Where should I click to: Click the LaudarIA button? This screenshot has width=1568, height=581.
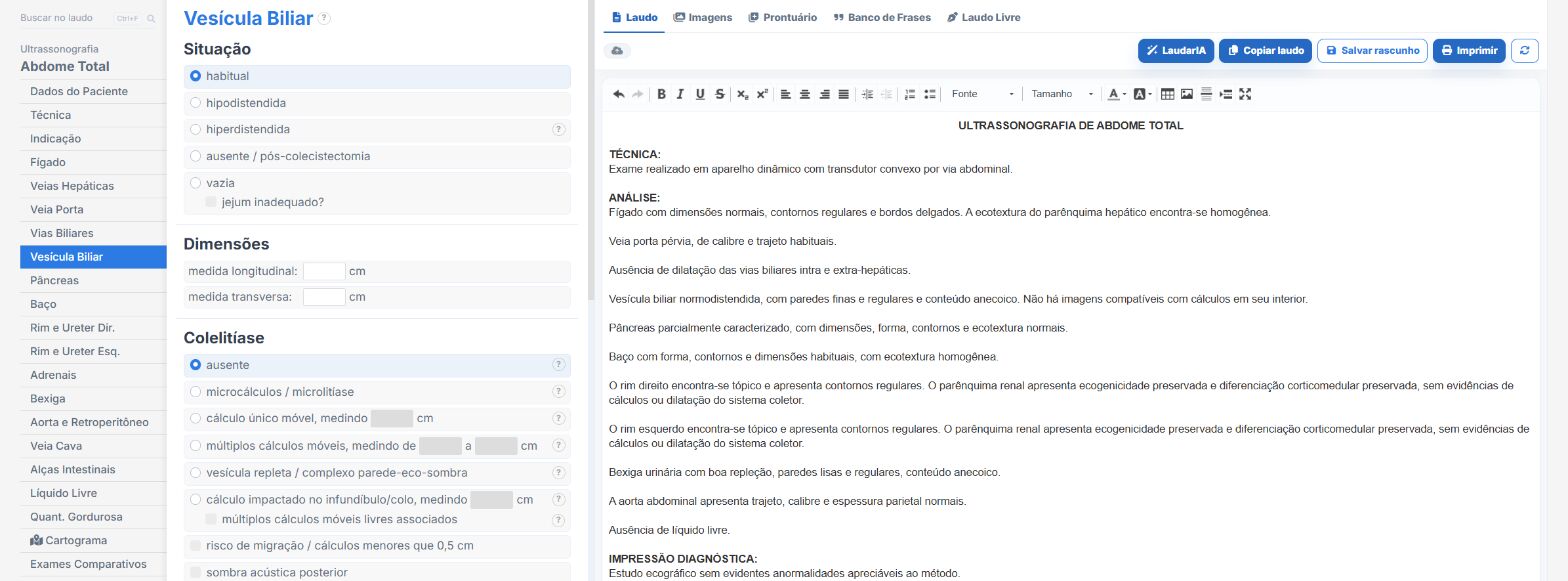click(1176, 50)
